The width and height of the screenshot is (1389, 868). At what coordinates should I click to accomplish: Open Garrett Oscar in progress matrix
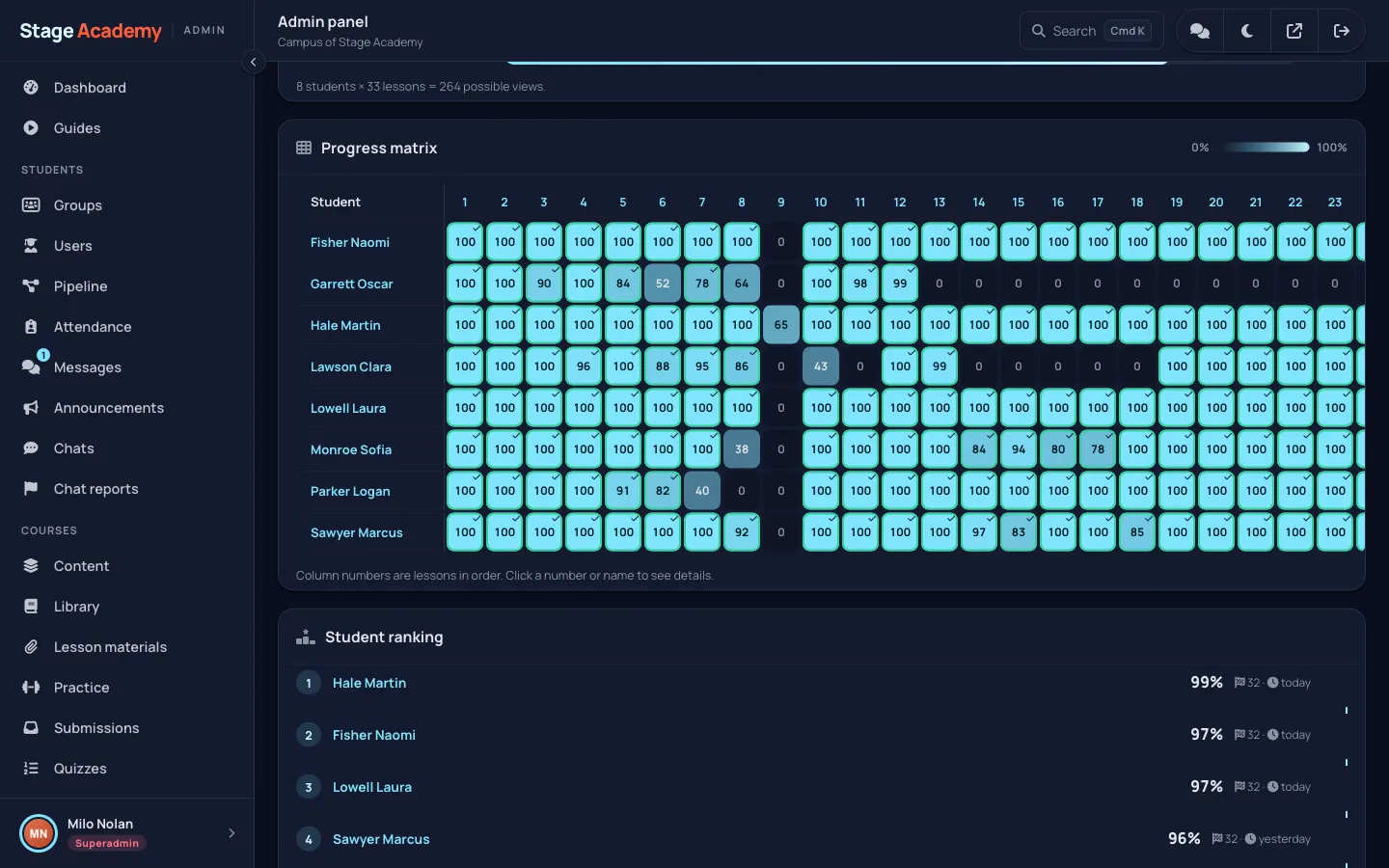[x=351, y=285]
